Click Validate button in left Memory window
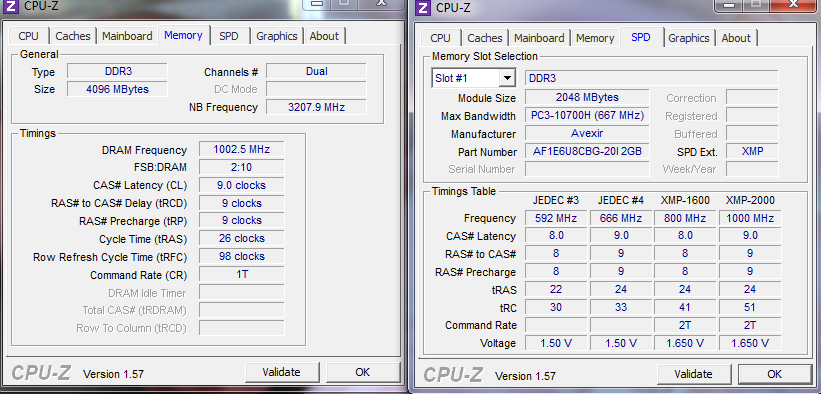821x394 pixels. (281, 372)
